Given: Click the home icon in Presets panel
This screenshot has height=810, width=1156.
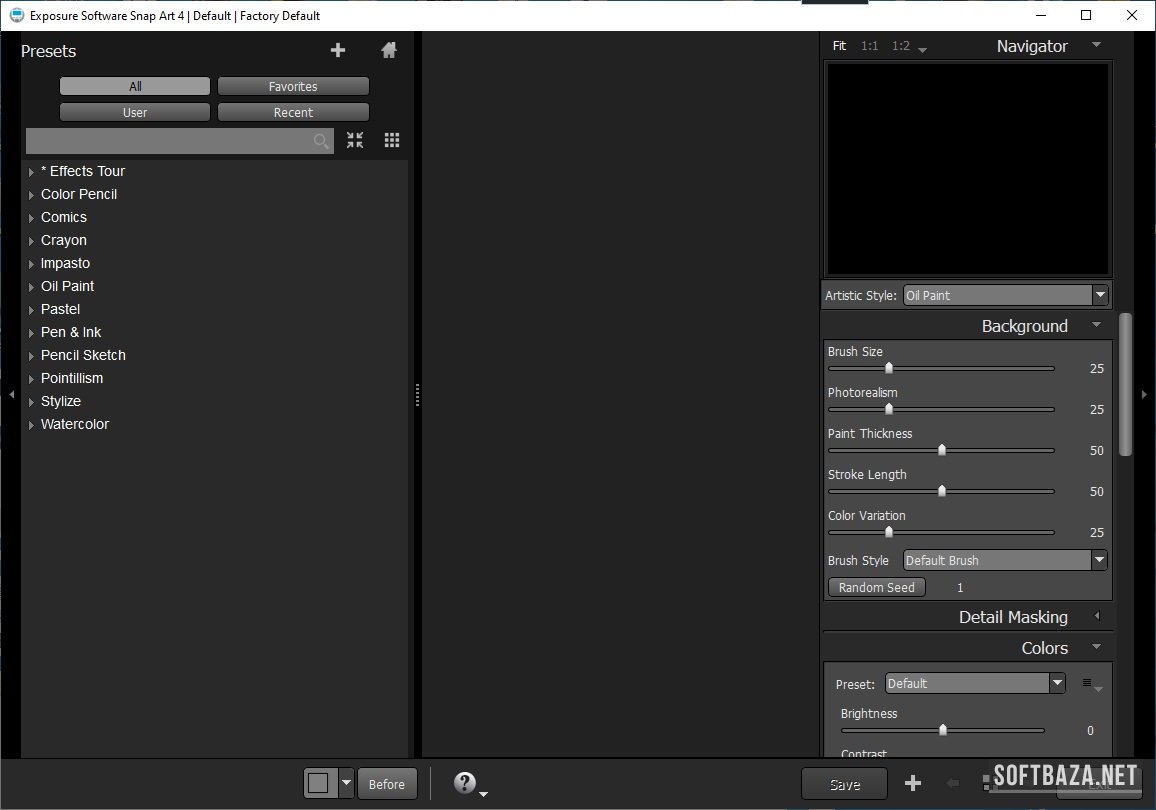Looking at the screenshot, I should (389, 51).
